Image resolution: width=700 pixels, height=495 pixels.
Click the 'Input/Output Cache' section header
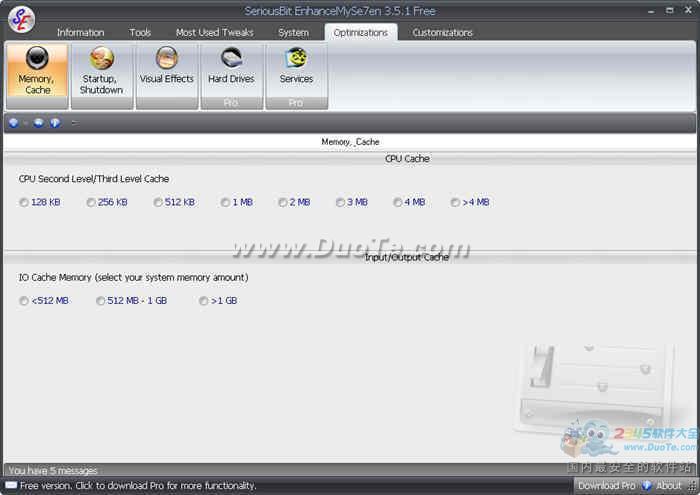pyautogui.click(x=406, y=257)
